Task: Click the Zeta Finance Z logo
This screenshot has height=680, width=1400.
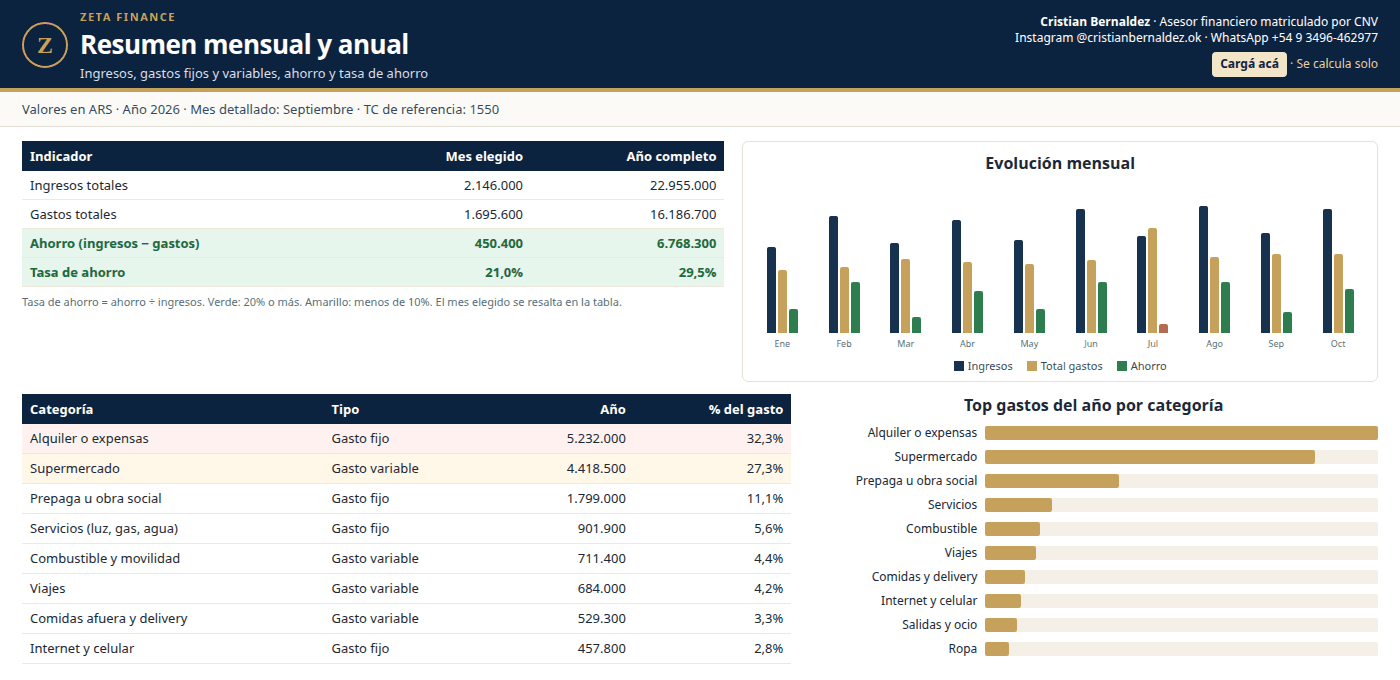Action: (x=45, y=45)
